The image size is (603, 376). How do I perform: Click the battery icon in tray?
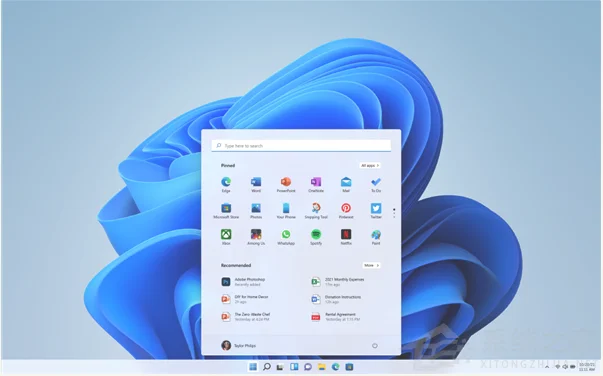[x=573, y=367]
